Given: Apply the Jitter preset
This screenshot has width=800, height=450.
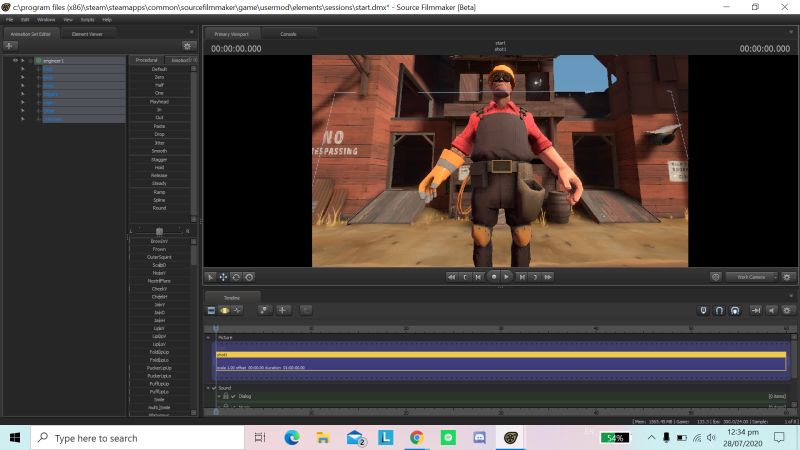Looking at the screenshot, I should 159,143.
